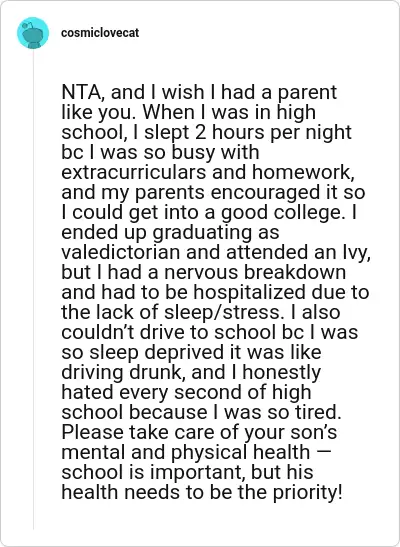
Task: Click the word "extracurriculars" in the comment
Action: pyautogui.click(x=134, y=172)
